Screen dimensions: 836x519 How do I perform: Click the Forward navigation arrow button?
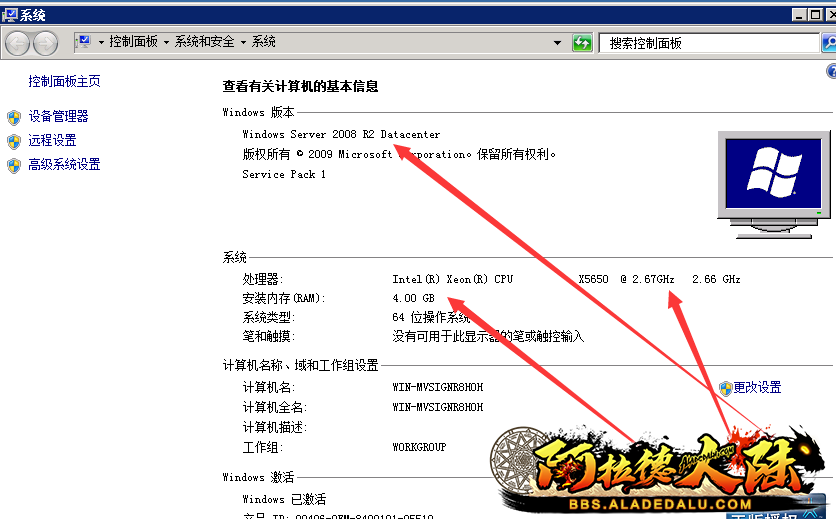coord(46,43)
